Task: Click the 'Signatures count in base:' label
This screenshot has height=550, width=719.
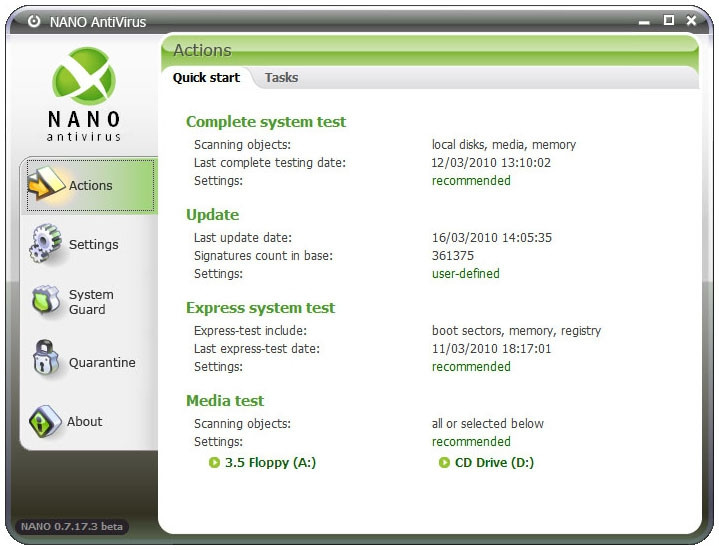Action: coord(263,256)
